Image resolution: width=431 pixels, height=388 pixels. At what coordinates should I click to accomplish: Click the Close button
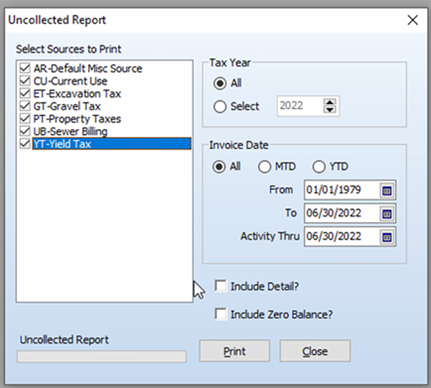point(315,351)
